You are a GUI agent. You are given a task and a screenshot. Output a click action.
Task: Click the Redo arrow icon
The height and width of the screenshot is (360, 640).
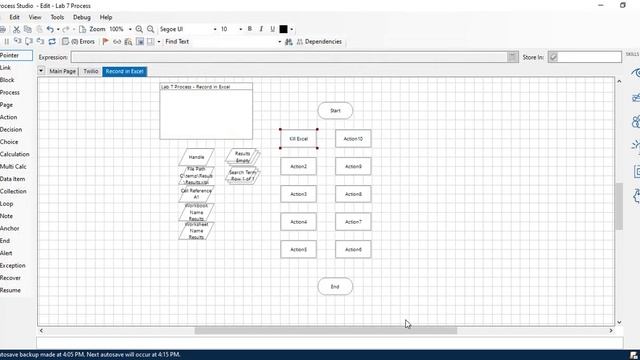[x=66, y=29]
